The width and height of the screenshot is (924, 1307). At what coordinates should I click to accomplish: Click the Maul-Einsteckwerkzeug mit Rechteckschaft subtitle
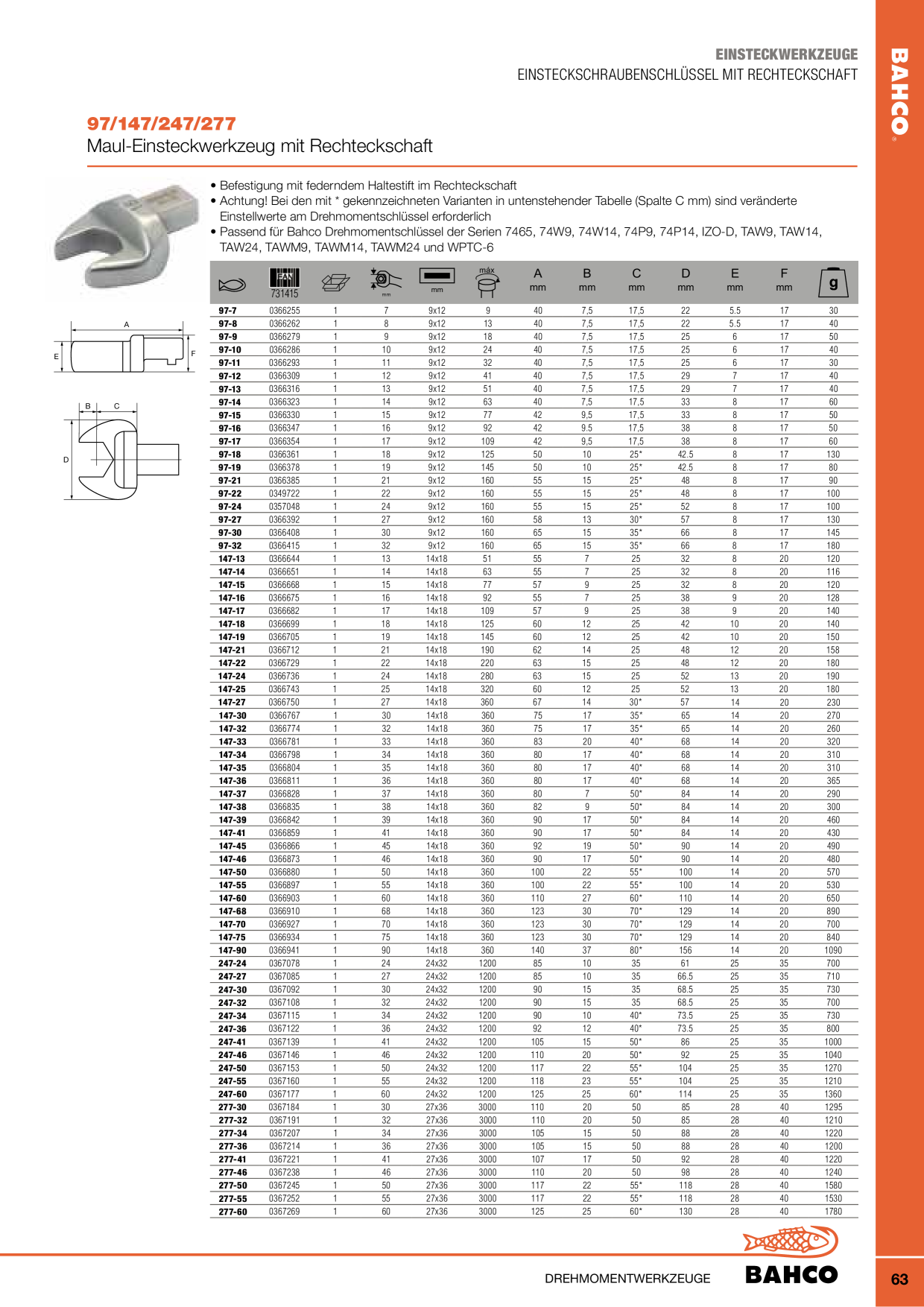point(259,146)
